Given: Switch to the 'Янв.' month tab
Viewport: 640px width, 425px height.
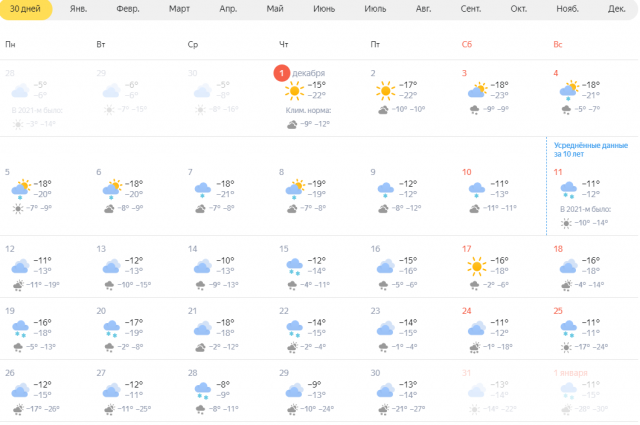Looking at the screenshot, I should tap(78, 9).
